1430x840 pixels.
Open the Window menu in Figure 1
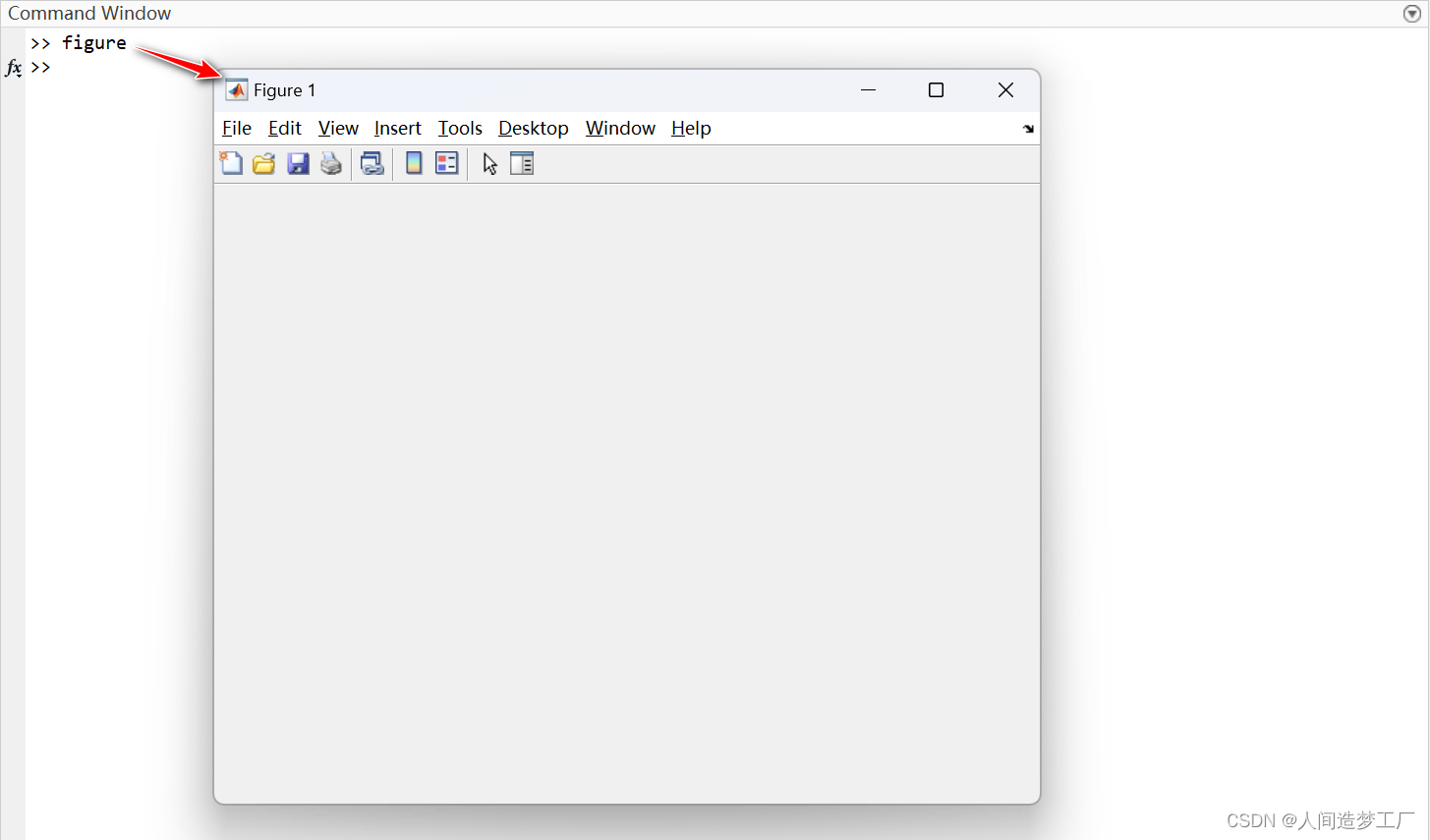click(620, 129)
